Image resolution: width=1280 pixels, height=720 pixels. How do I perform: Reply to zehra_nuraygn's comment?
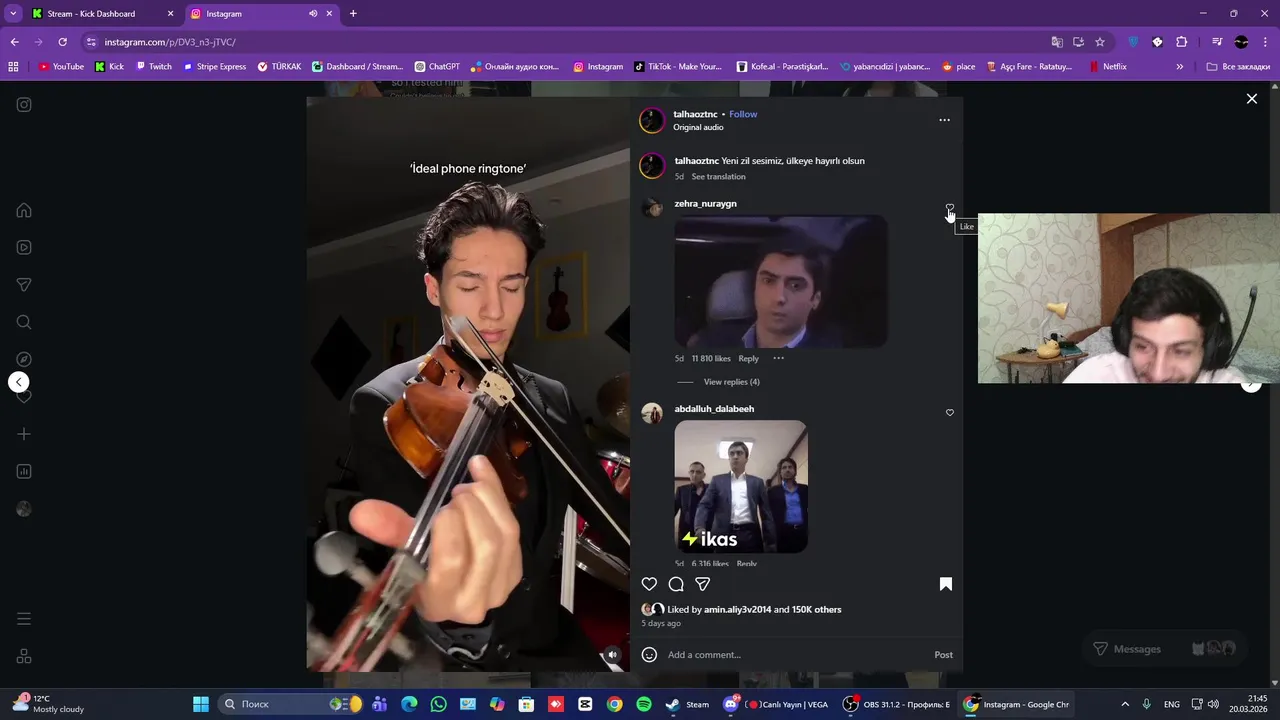pos(748,358)
